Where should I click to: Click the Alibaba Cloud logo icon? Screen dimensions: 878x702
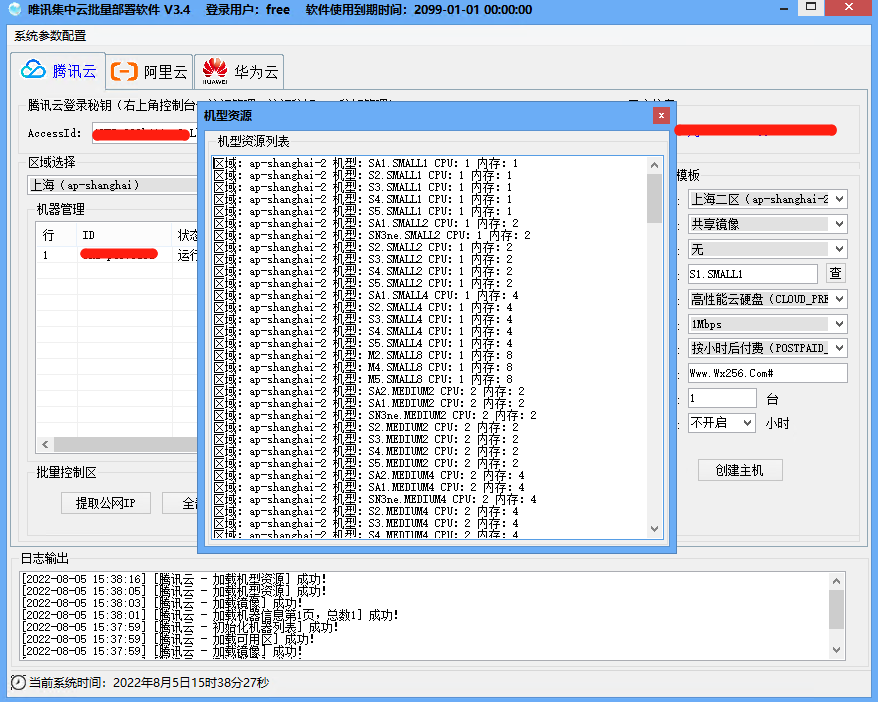124,72
